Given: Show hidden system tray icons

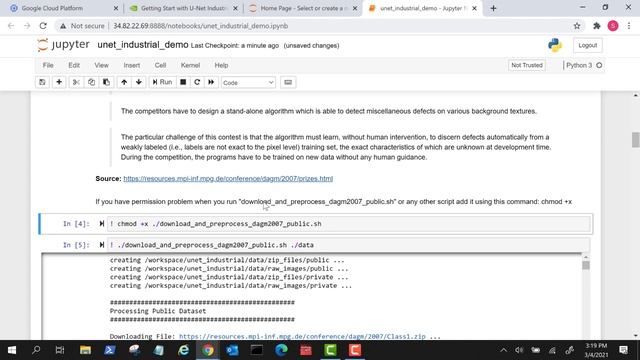Looking at the screenshot, I should pyautogui.click(x=504, y=350).
